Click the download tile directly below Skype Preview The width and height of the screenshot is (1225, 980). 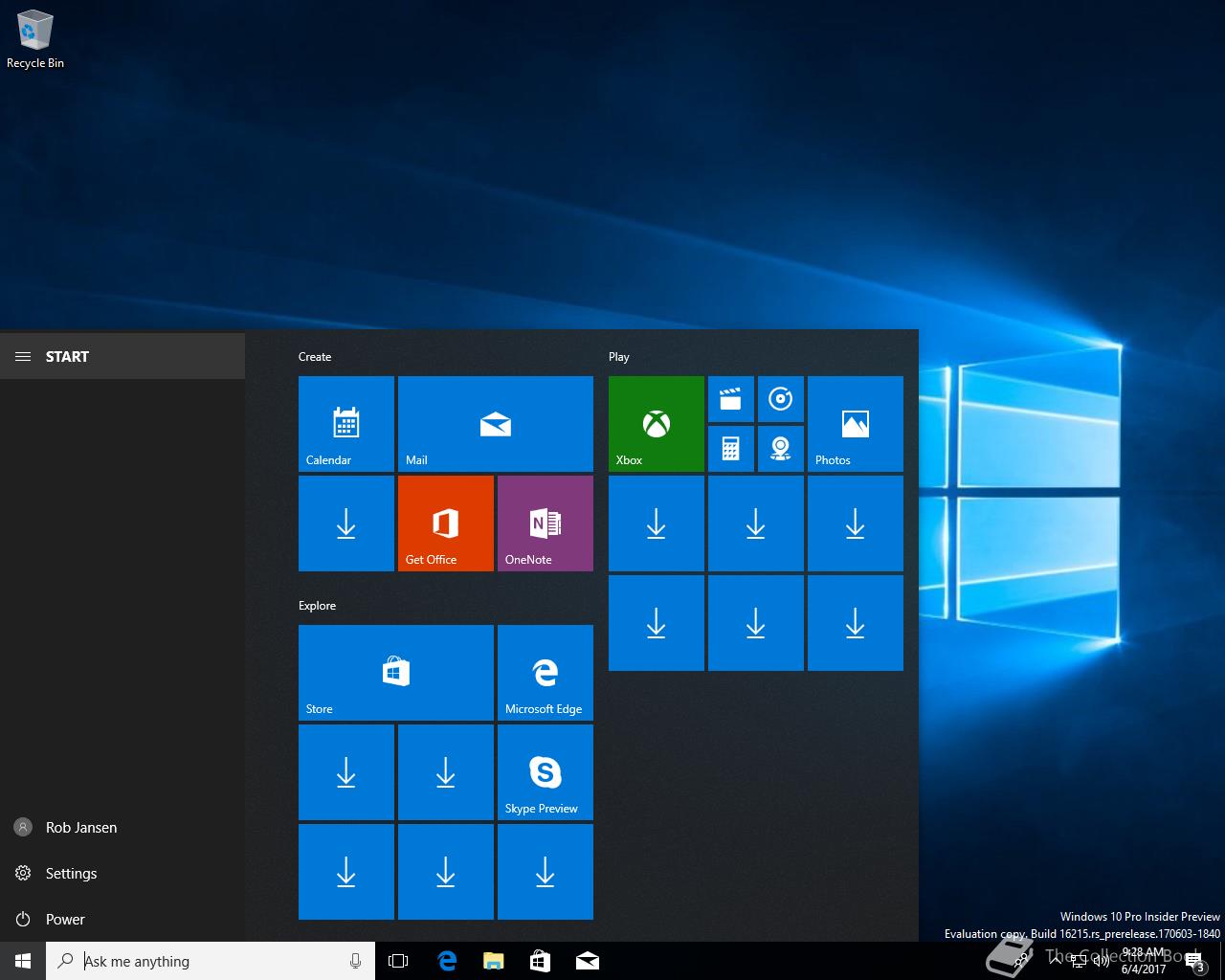pyautogui.click(x=546, y=872)
